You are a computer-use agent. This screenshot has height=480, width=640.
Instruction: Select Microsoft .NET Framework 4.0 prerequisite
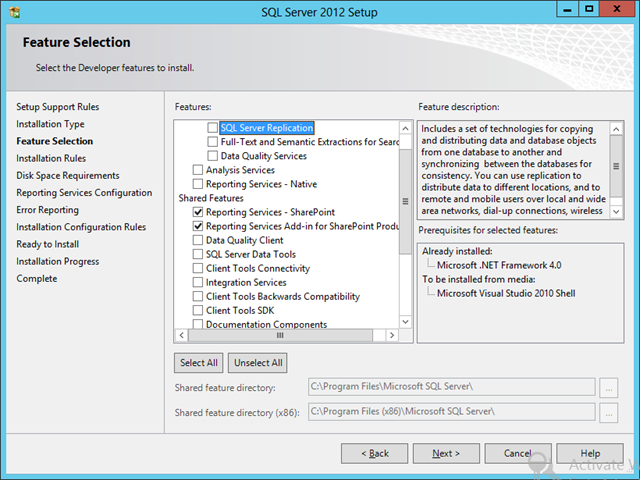point(499,265)
